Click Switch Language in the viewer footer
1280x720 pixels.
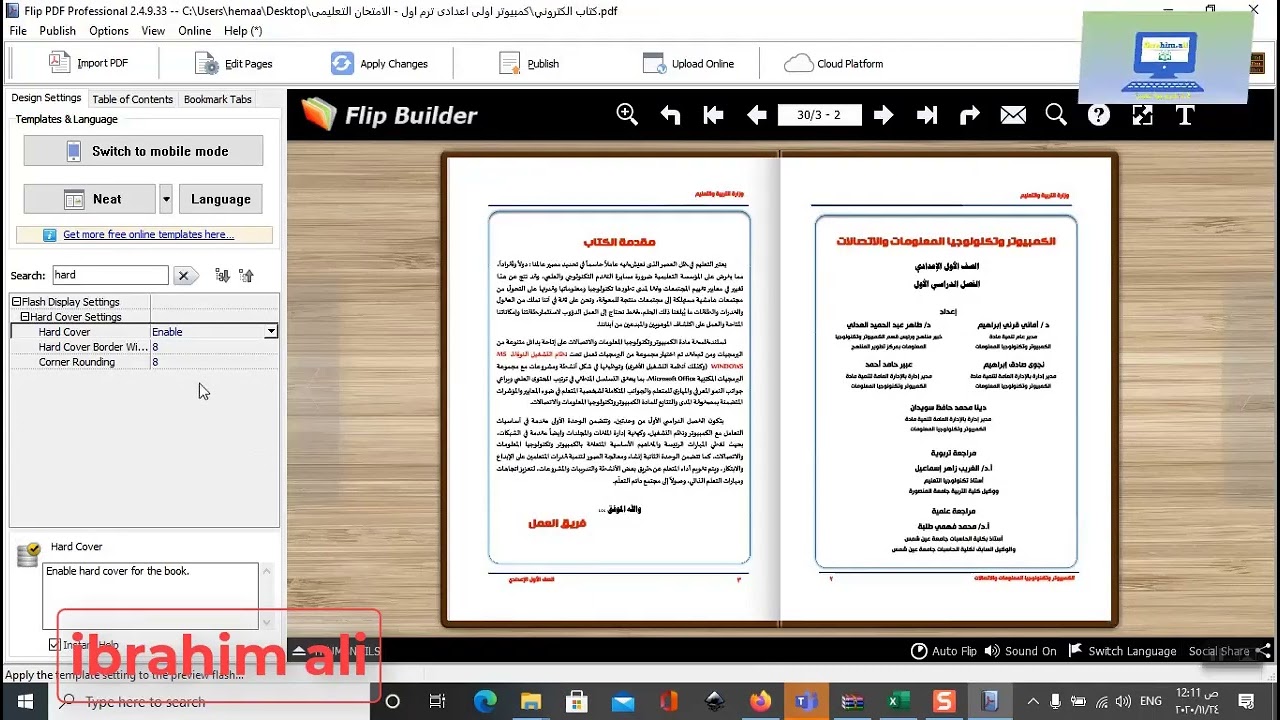pyautogui.click(x=1122, y=651)
